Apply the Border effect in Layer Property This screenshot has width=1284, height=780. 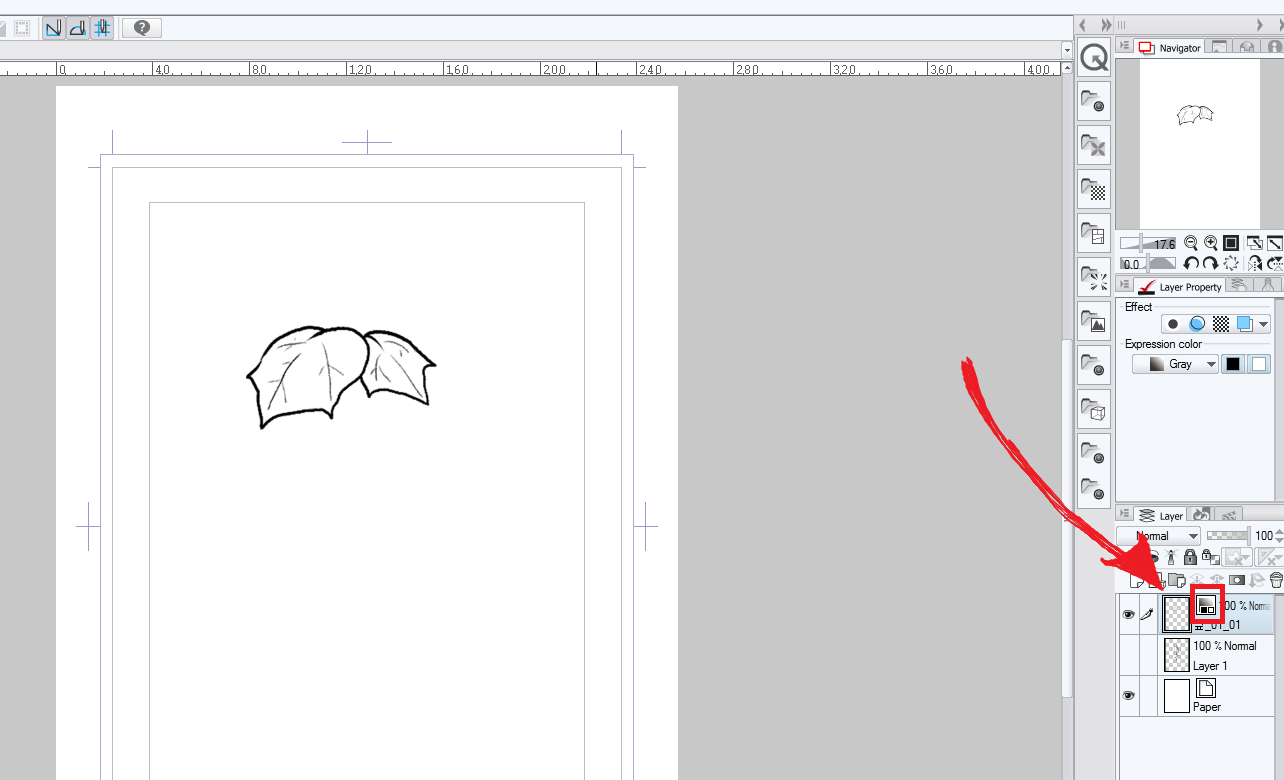pos(1173,324)
